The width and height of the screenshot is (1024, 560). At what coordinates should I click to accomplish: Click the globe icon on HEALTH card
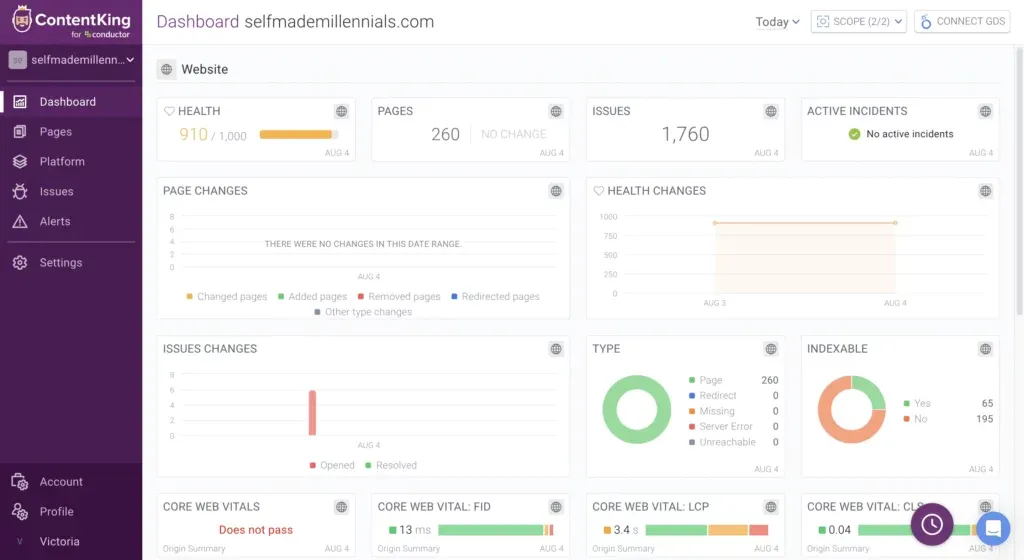click(x=342, y=112)
